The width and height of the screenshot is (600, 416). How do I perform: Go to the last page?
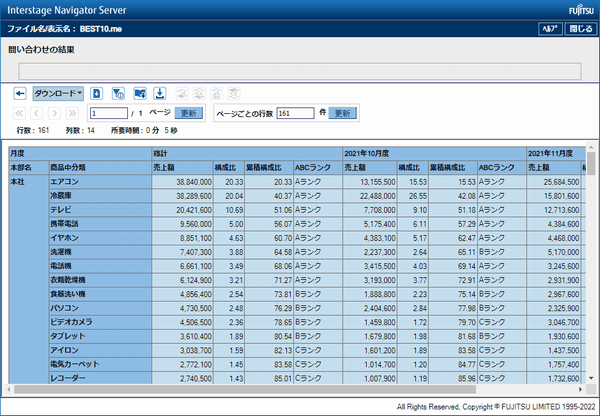(72, 113)
